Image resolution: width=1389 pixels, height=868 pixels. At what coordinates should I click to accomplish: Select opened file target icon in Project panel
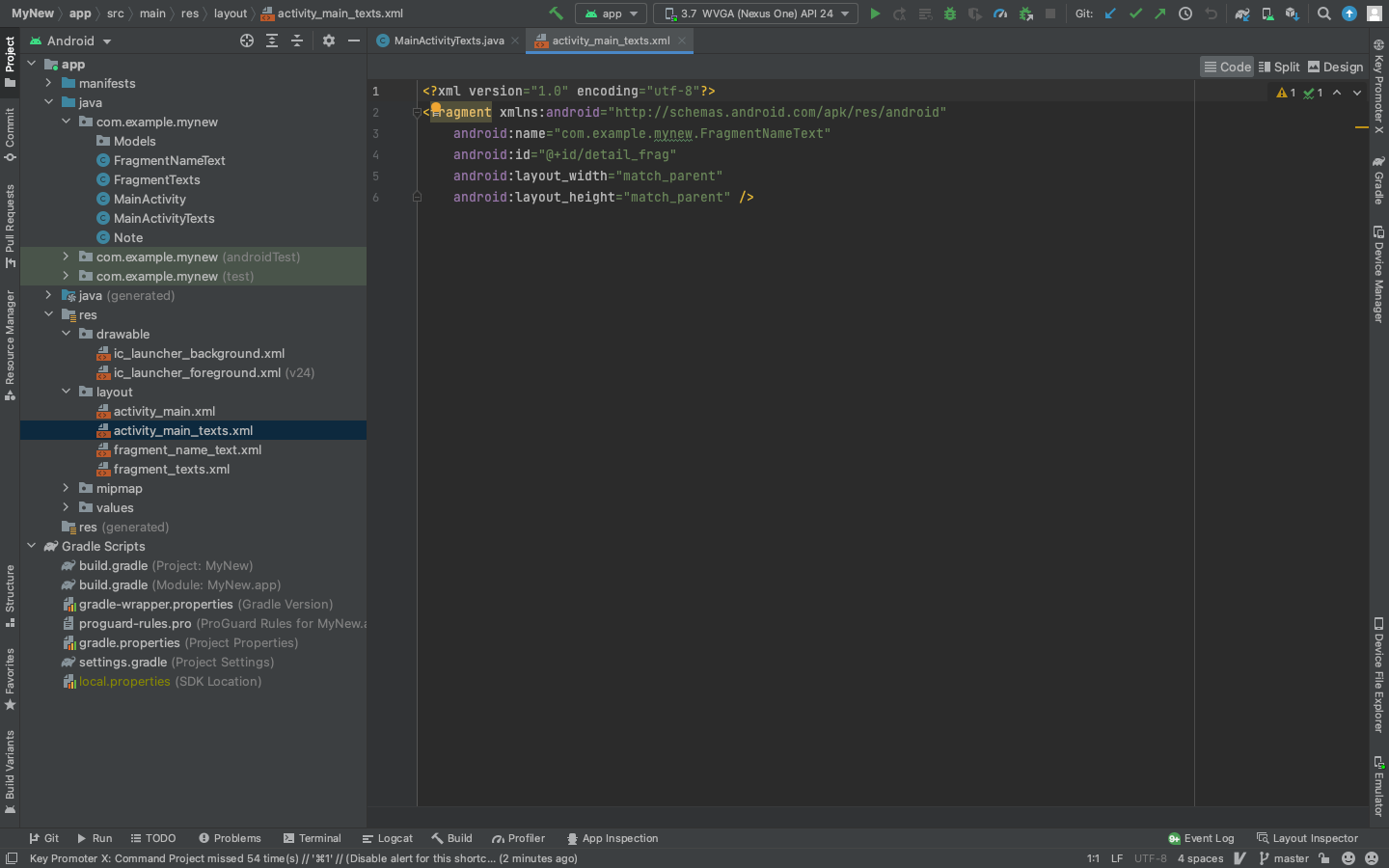(x=247, y=41)
